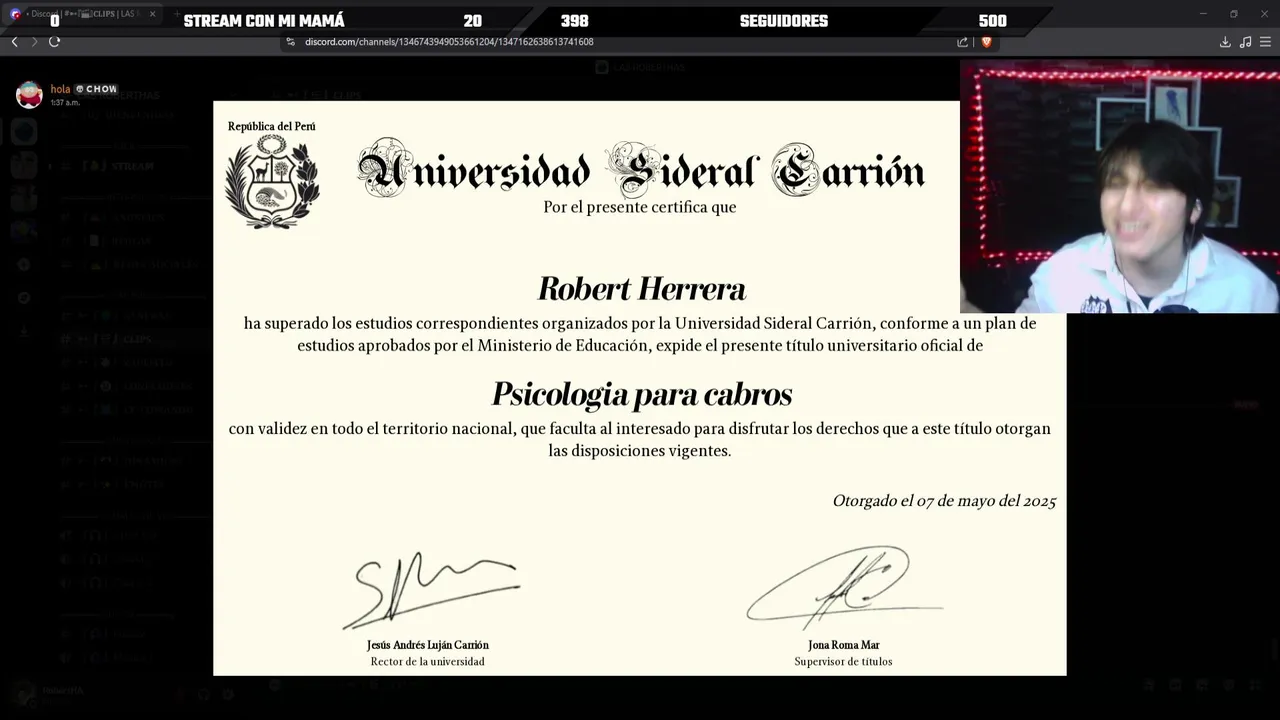Open a new browser tab
The image size is (1280, 720).
[177, 14]
